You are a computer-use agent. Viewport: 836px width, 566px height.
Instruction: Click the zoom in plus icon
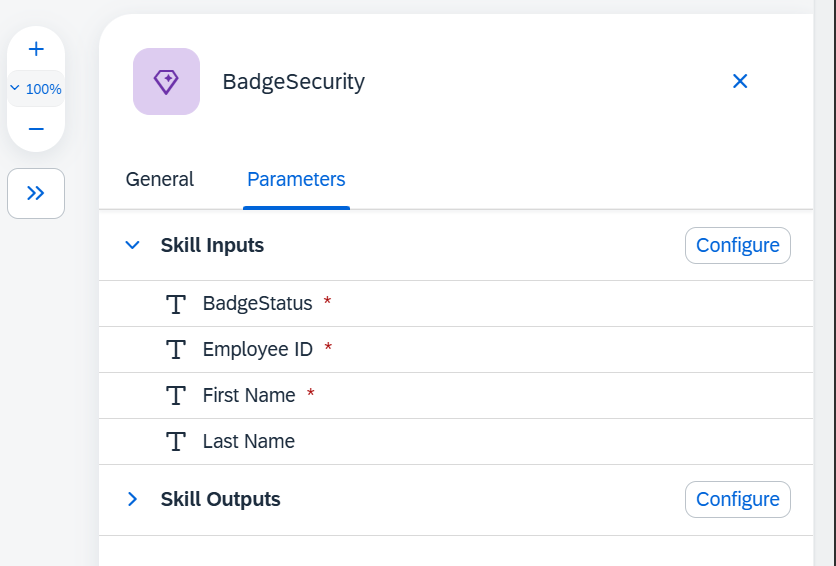click(x=36, y=49)
